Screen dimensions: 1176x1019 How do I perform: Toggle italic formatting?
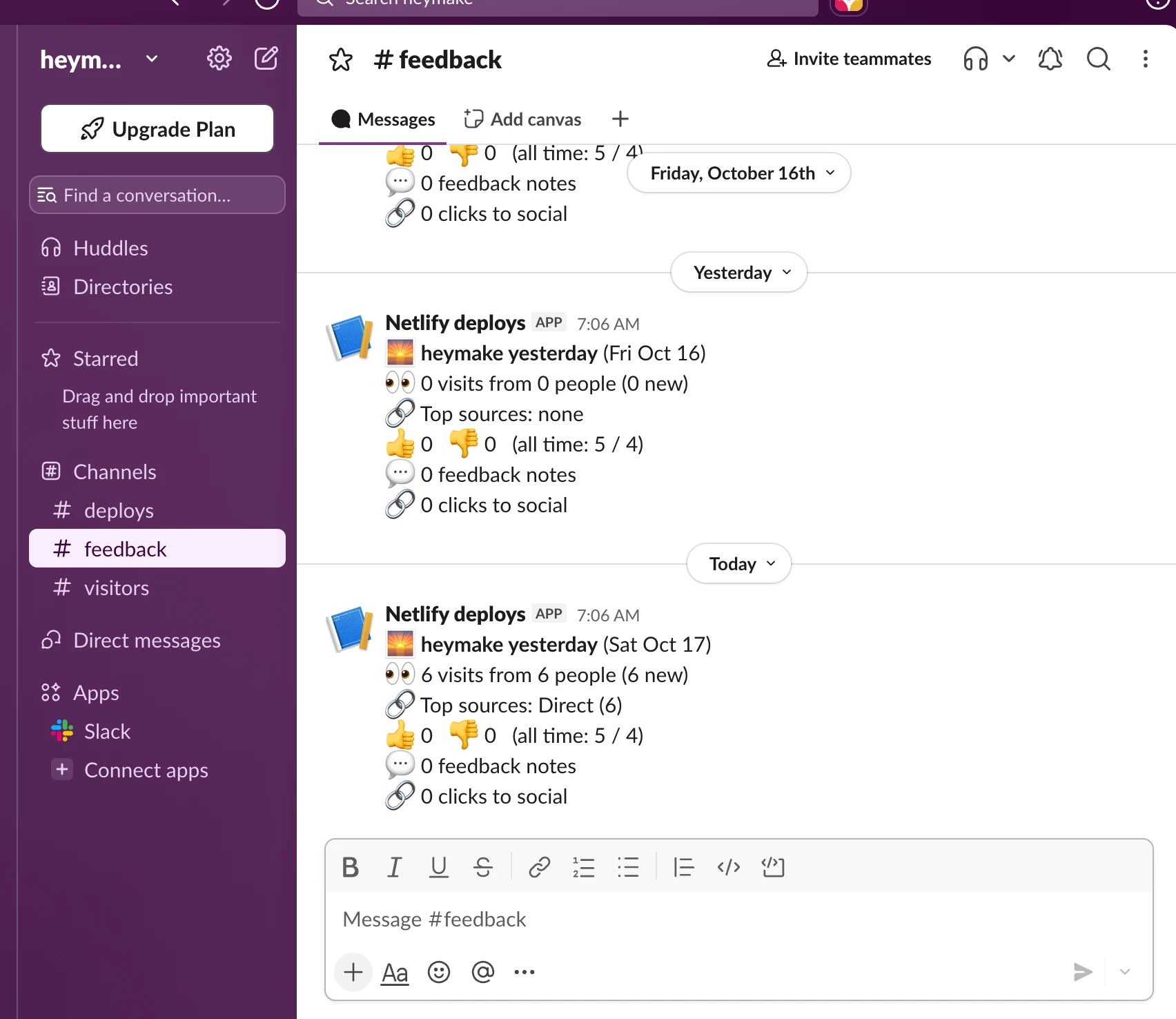coord(394,867)
